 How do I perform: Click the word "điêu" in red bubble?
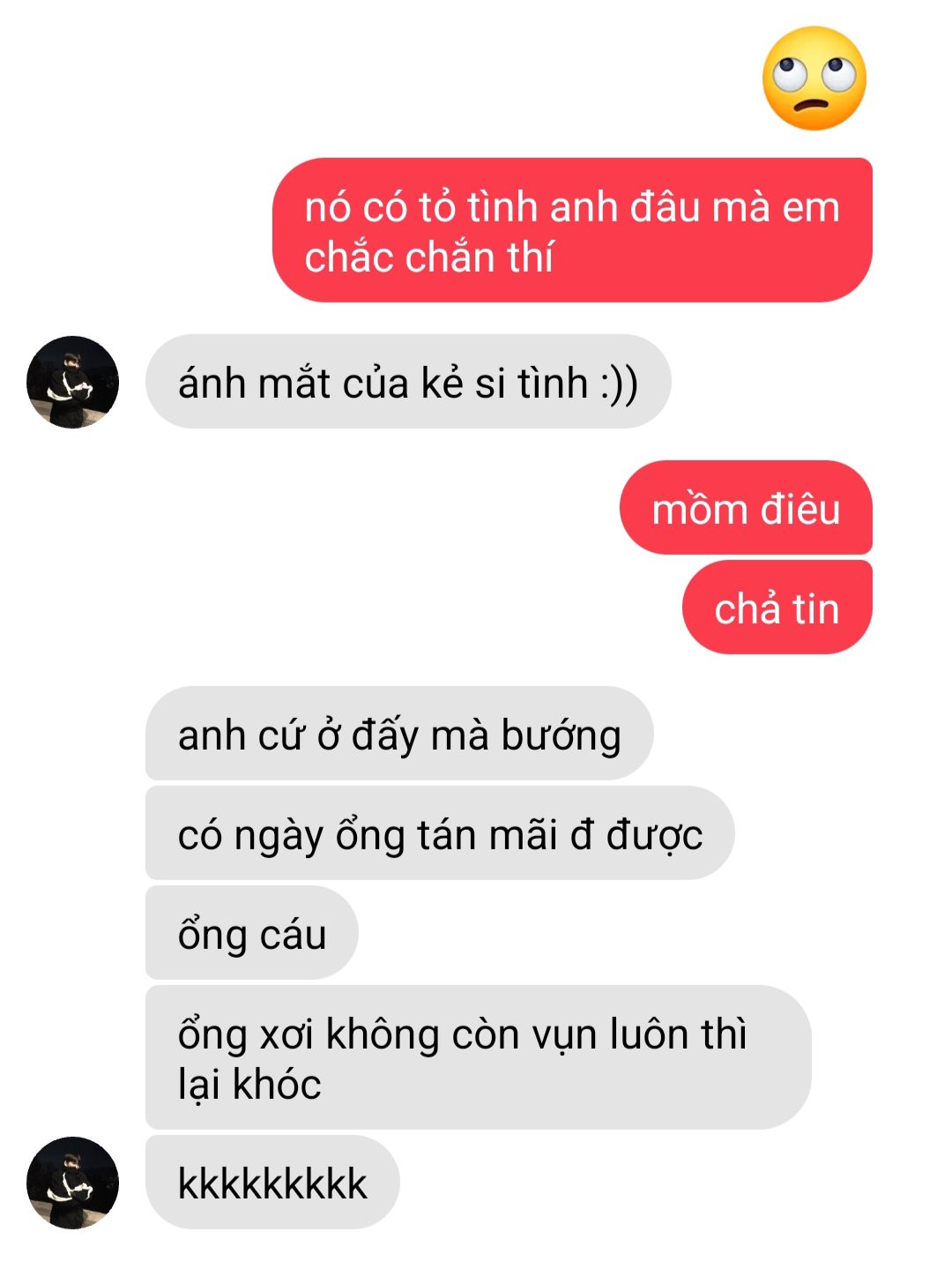[x=800, y=509]
